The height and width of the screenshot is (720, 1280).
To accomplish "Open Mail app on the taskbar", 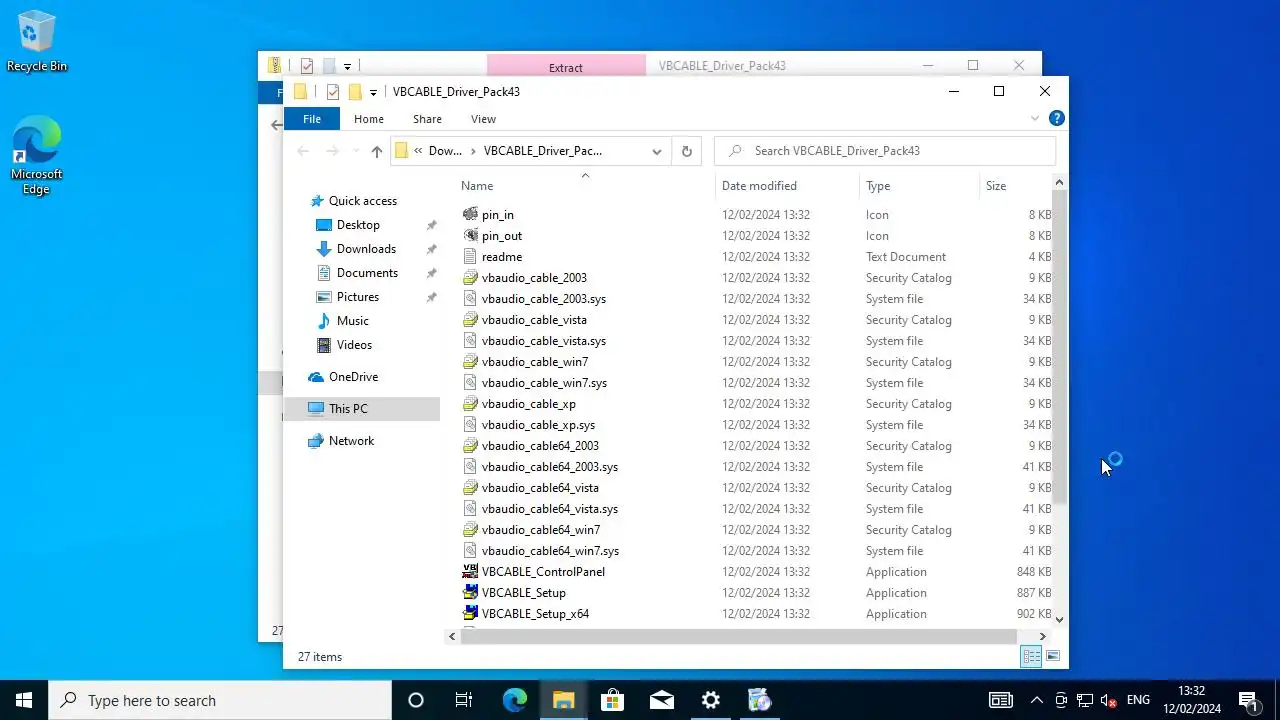I will 661,700.
